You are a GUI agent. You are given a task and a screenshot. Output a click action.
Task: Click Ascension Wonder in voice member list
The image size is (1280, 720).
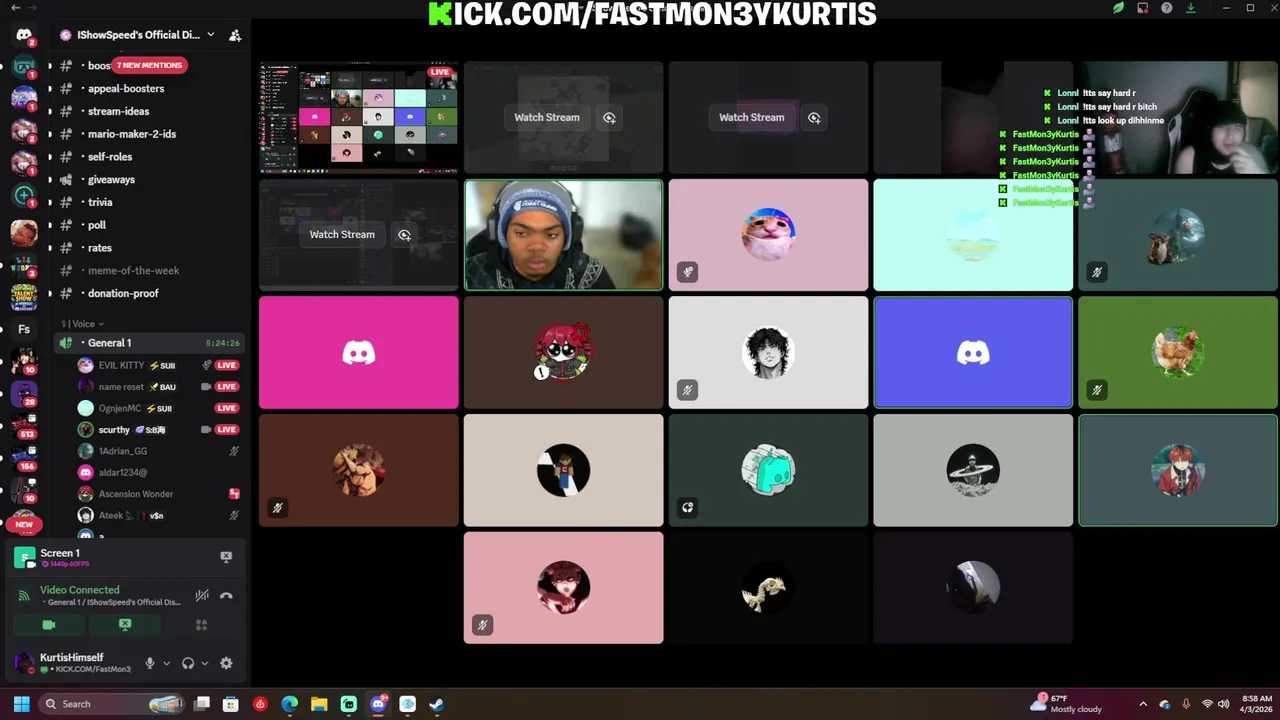point(158,494)
